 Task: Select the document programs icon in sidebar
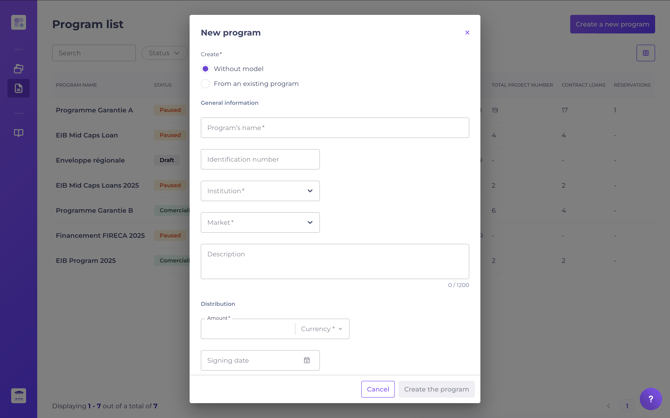coord(18,88)
